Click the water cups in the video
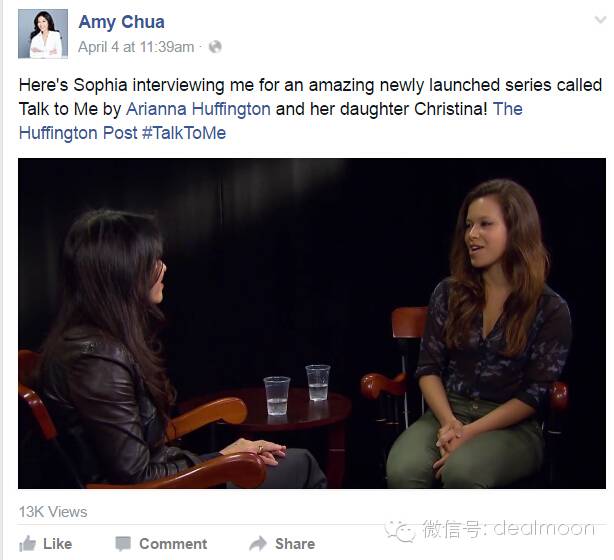The width and height of the screenshot is (614, 560). click(x=297, y=388)
